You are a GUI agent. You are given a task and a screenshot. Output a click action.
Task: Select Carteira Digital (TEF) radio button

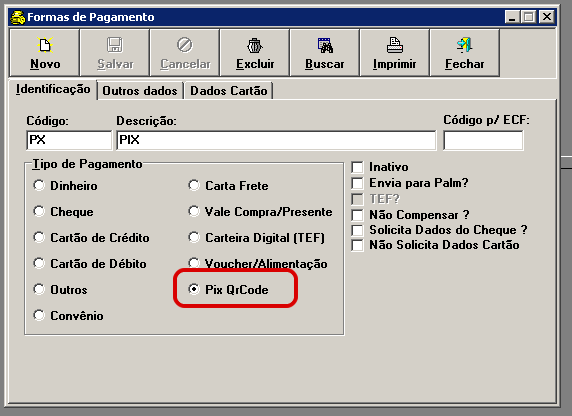coord(194,238)
